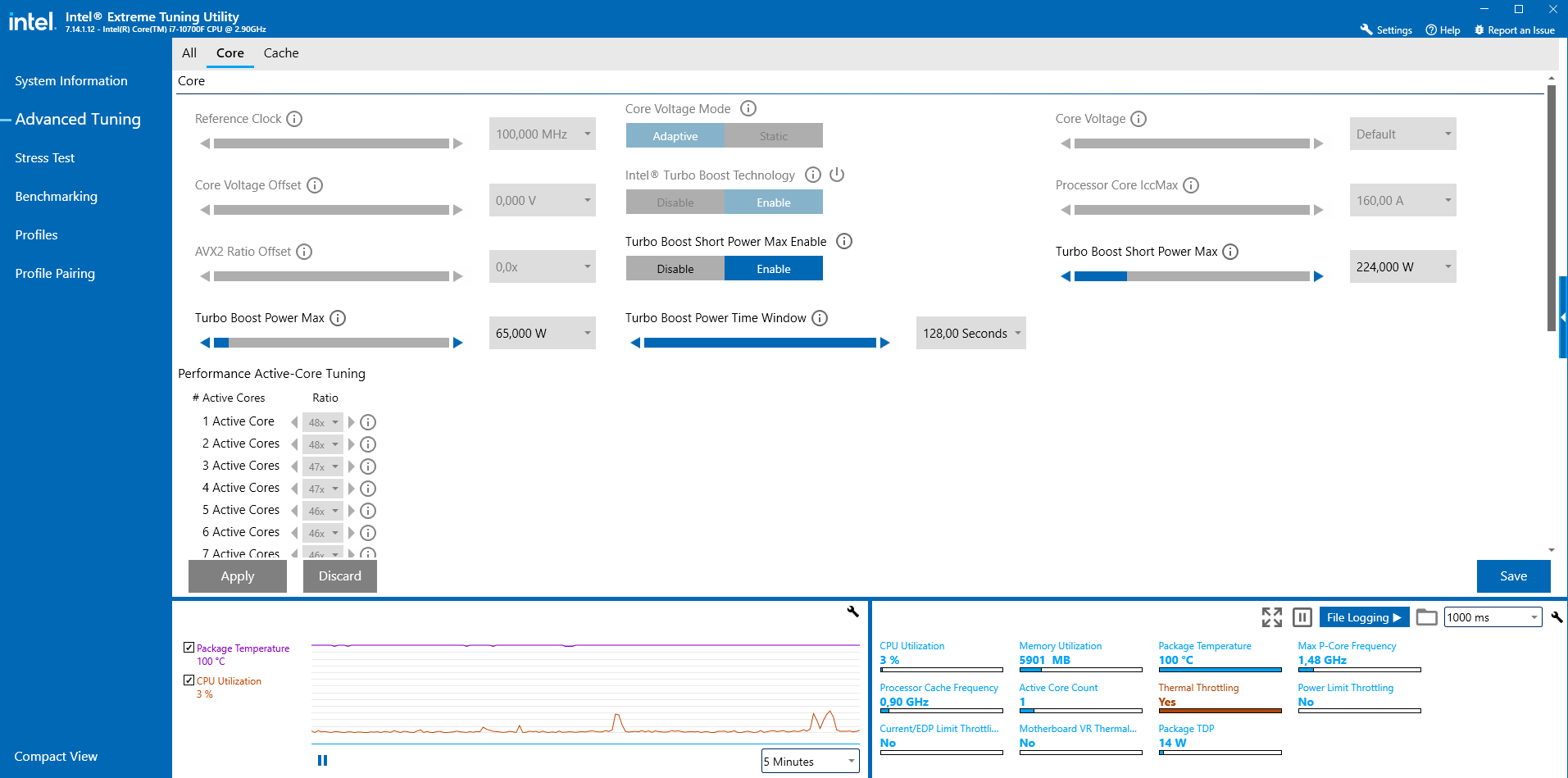
Task: Show info for 5 Active Cores ratio
Action: (x=368, y=511)
